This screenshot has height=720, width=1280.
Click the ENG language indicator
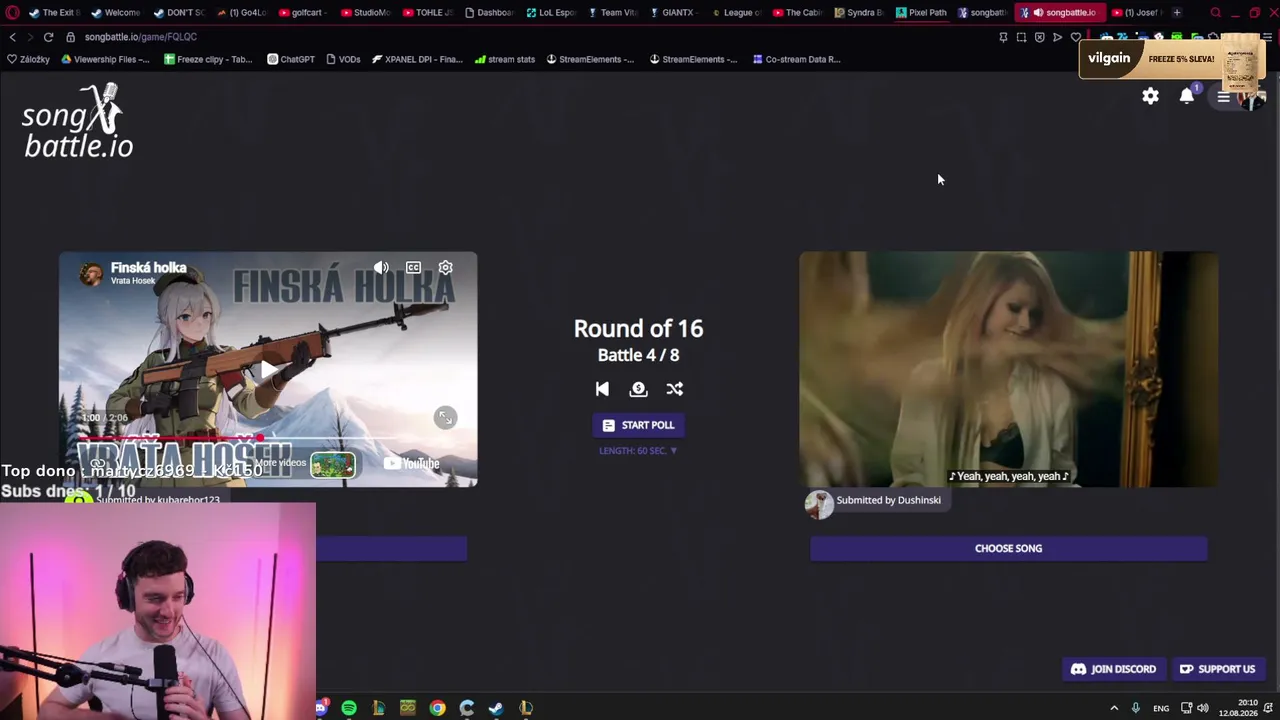[1160, 708]
